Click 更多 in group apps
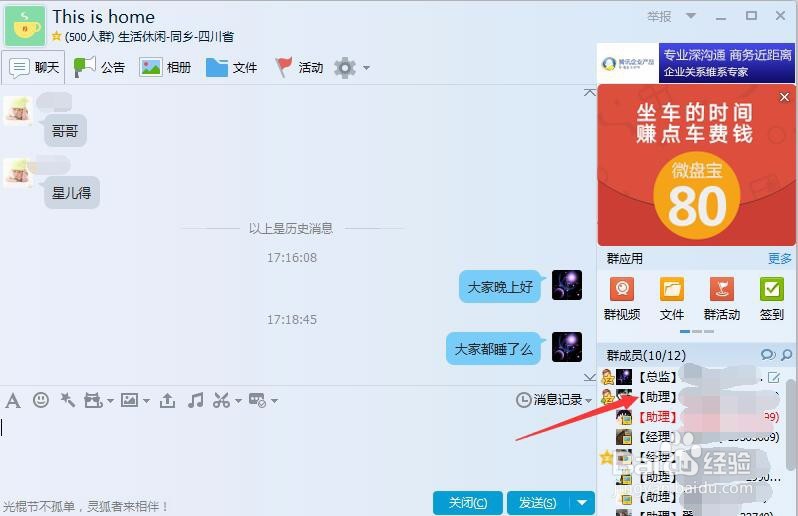 (x=780, y=259)
